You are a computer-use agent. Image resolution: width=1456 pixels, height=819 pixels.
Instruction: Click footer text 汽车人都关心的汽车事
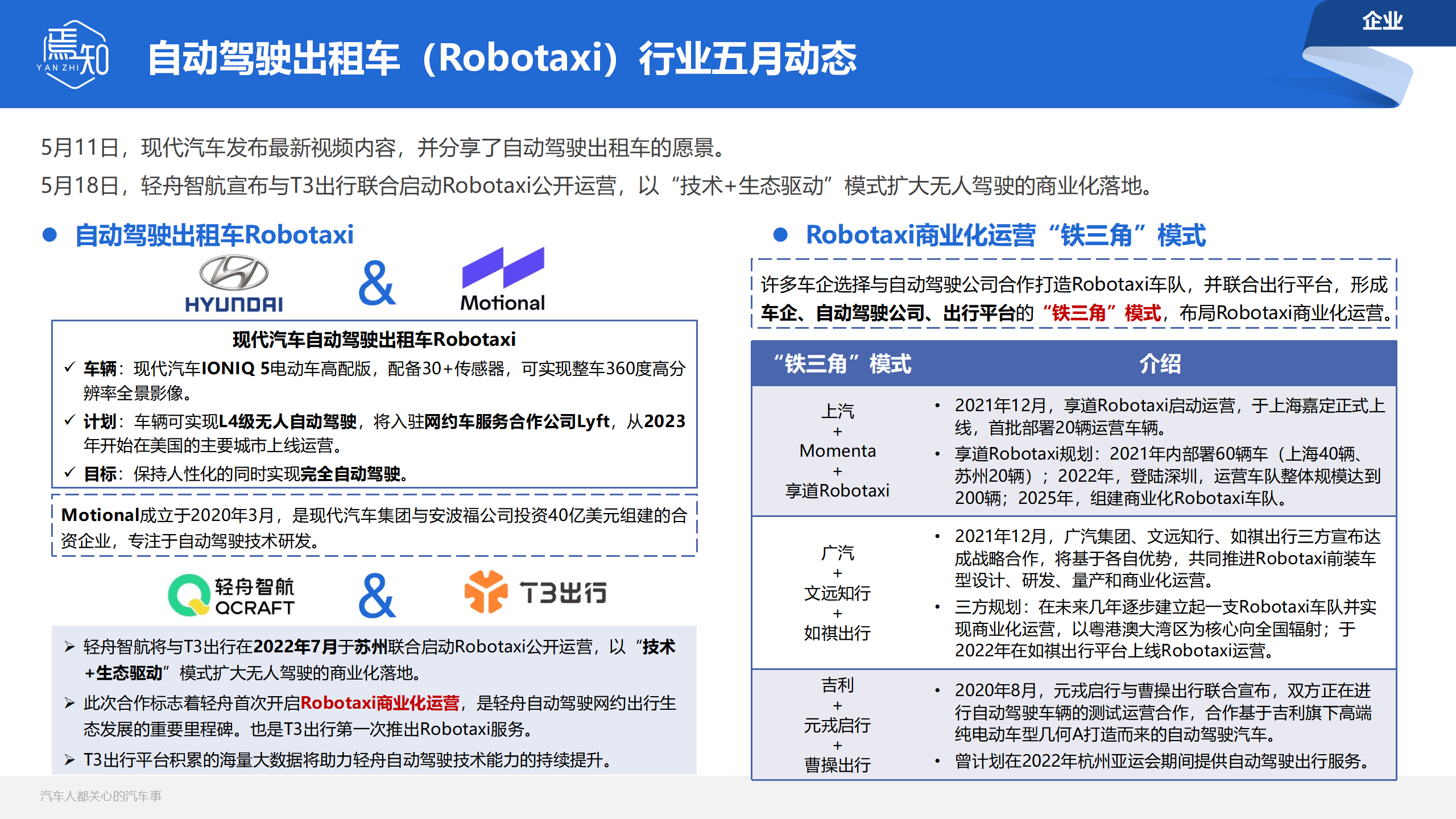(x=101, y=796)
